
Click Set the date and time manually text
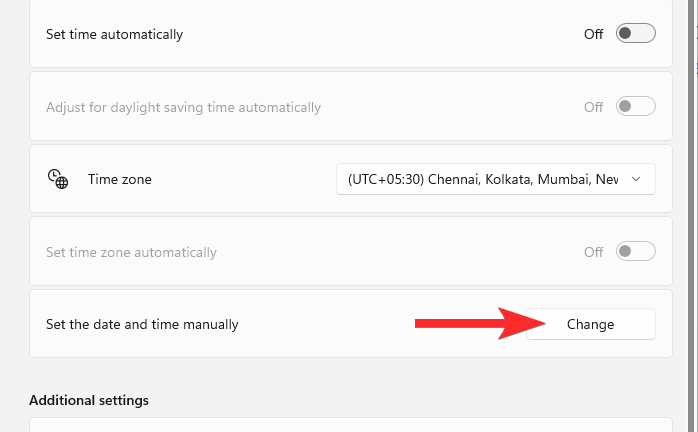pos(142,324)
